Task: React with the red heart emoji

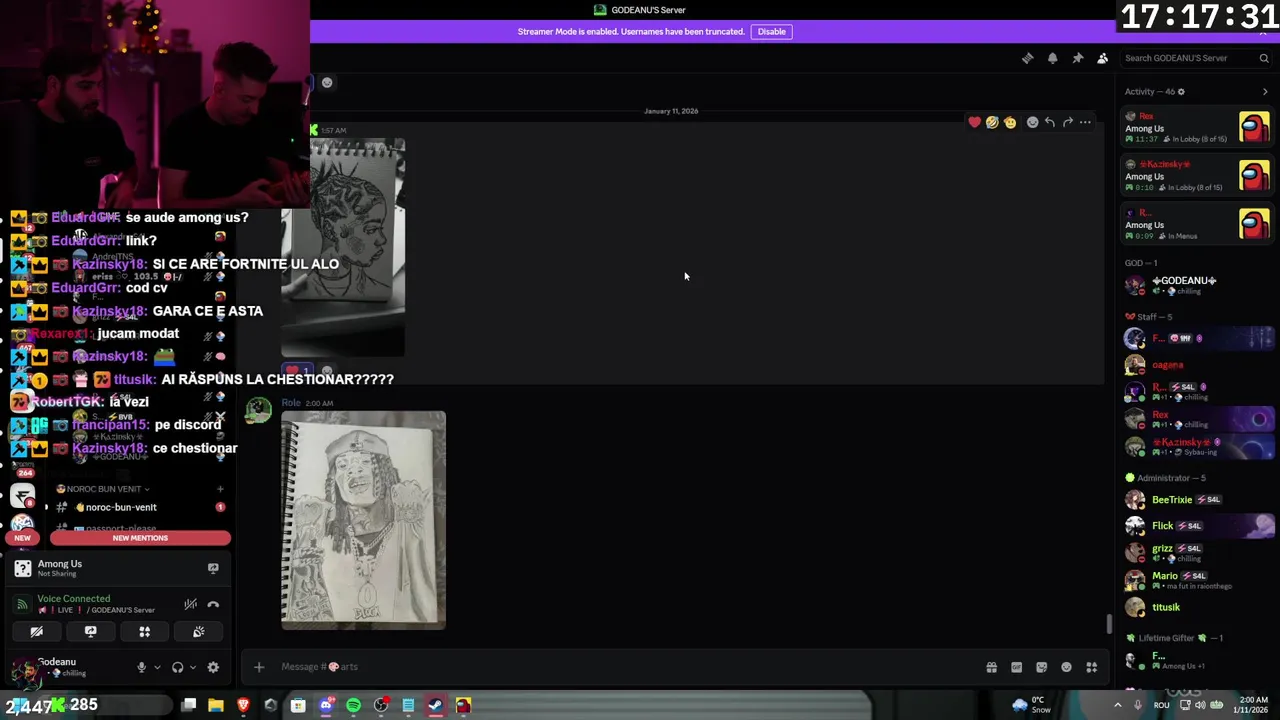Action: coord(974,122)
